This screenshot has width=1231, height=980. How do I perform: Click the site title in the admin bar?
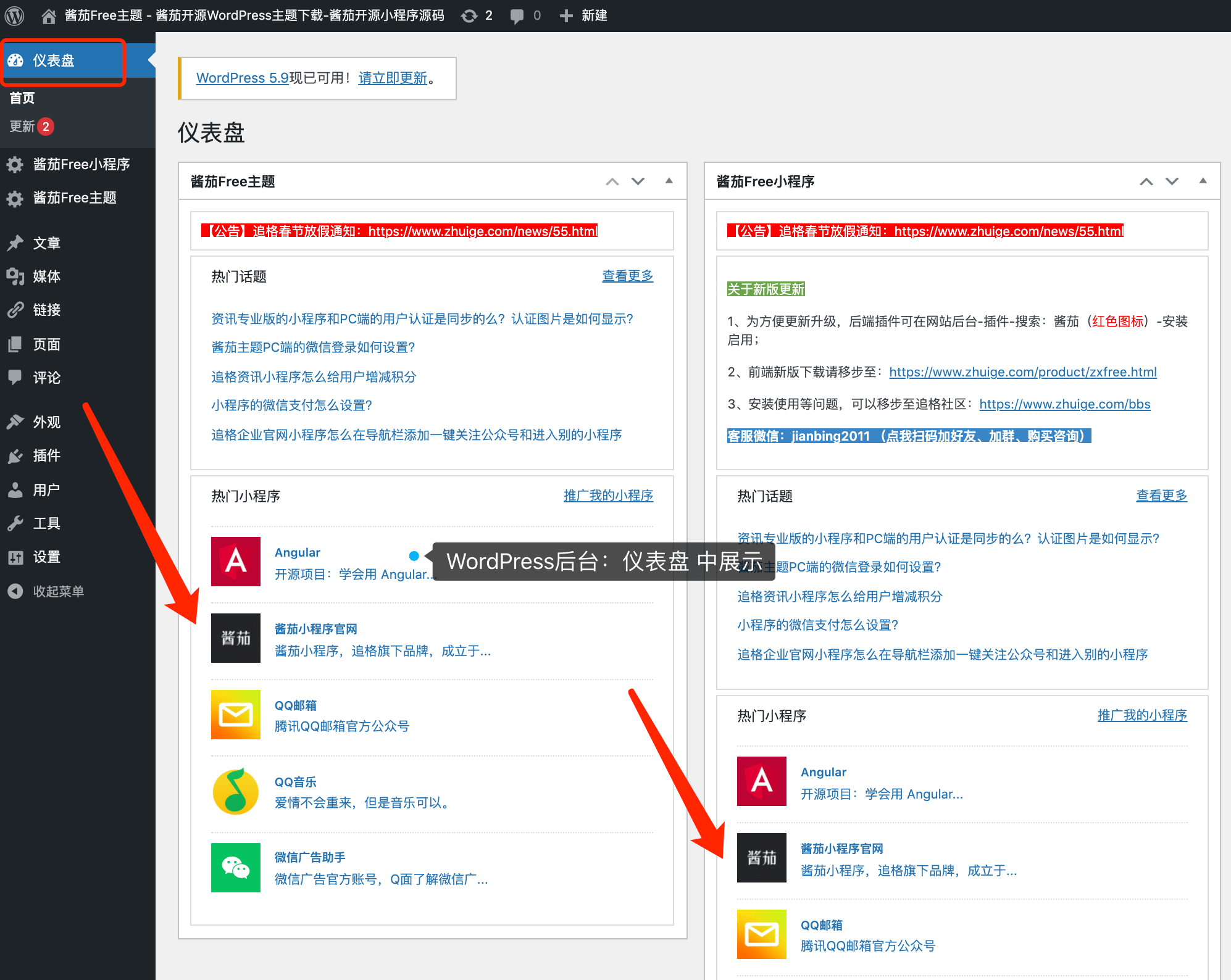[x=254, y=15]
